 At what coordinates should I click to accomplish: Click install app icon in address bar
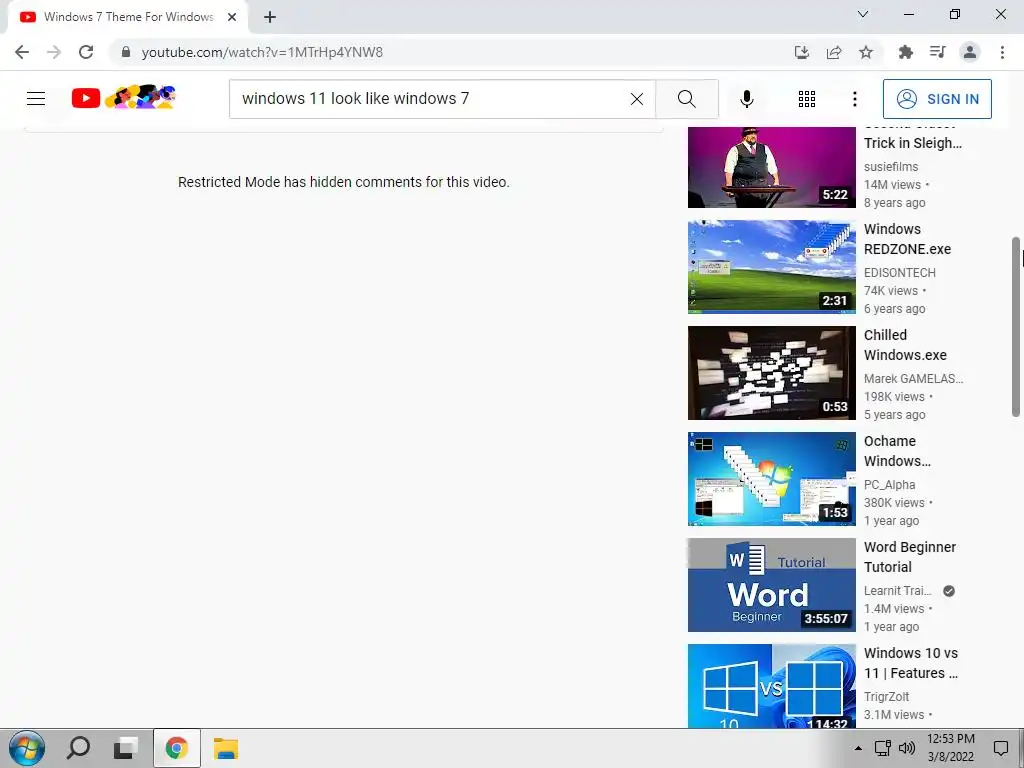pyautogui.click(x=801, y=52)
